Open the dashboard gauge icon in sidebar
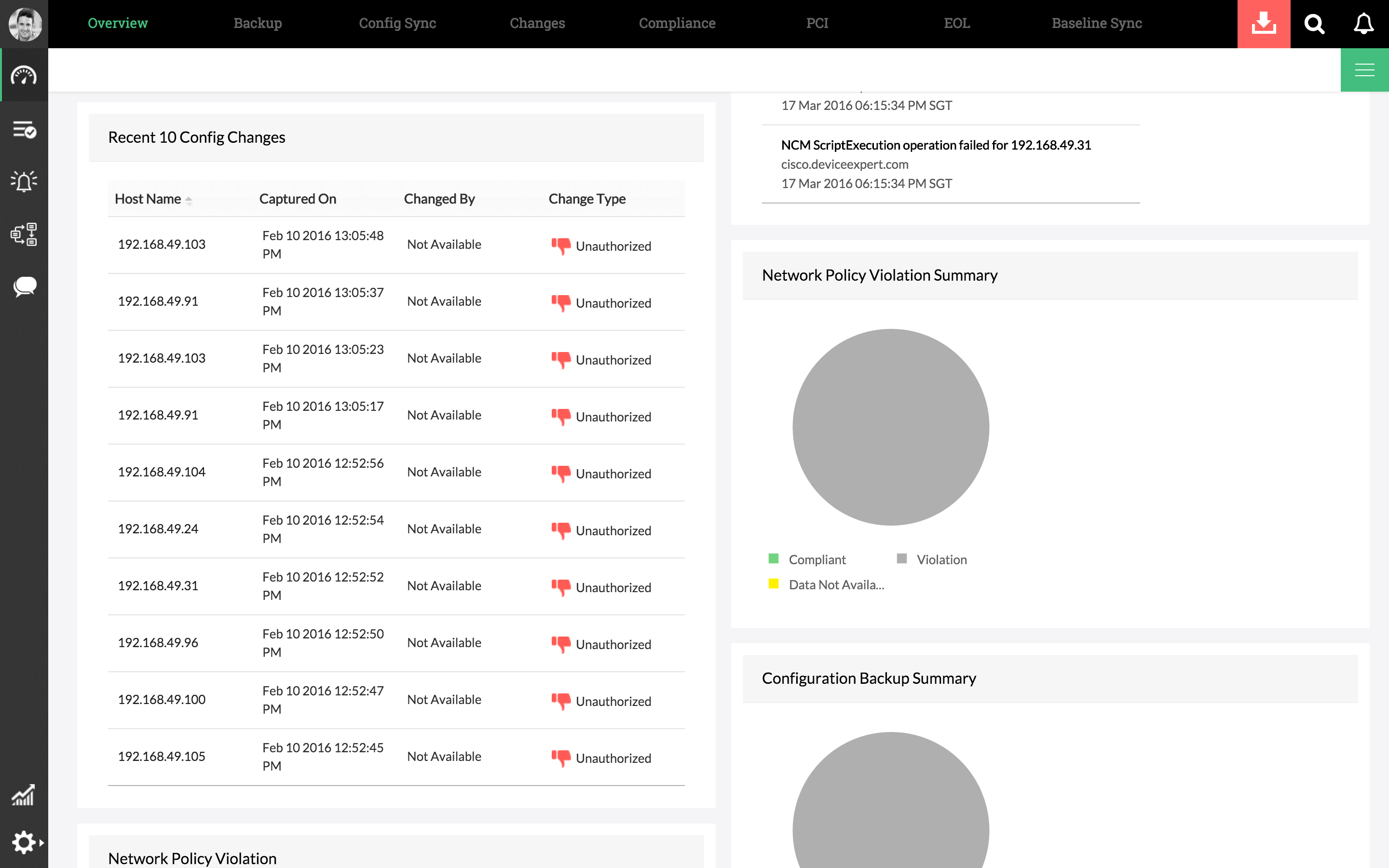The image size is (1389, 868). tap(24, 75)
